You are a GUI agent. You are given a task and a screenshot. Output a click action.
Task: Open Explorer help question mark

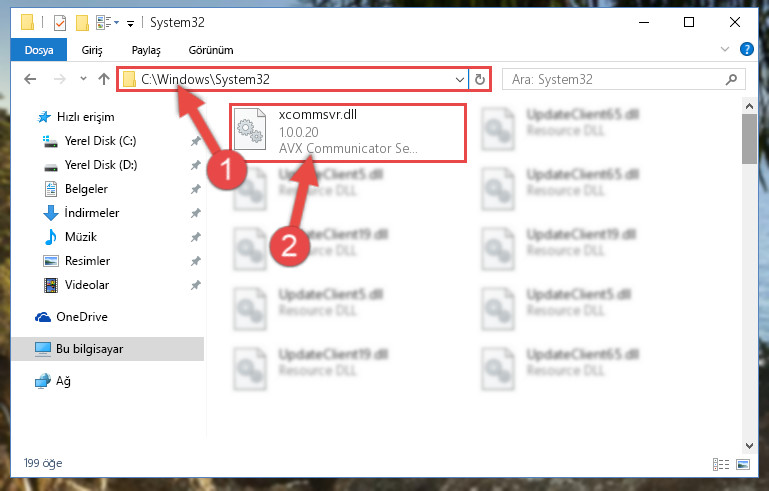coord(746,49)
